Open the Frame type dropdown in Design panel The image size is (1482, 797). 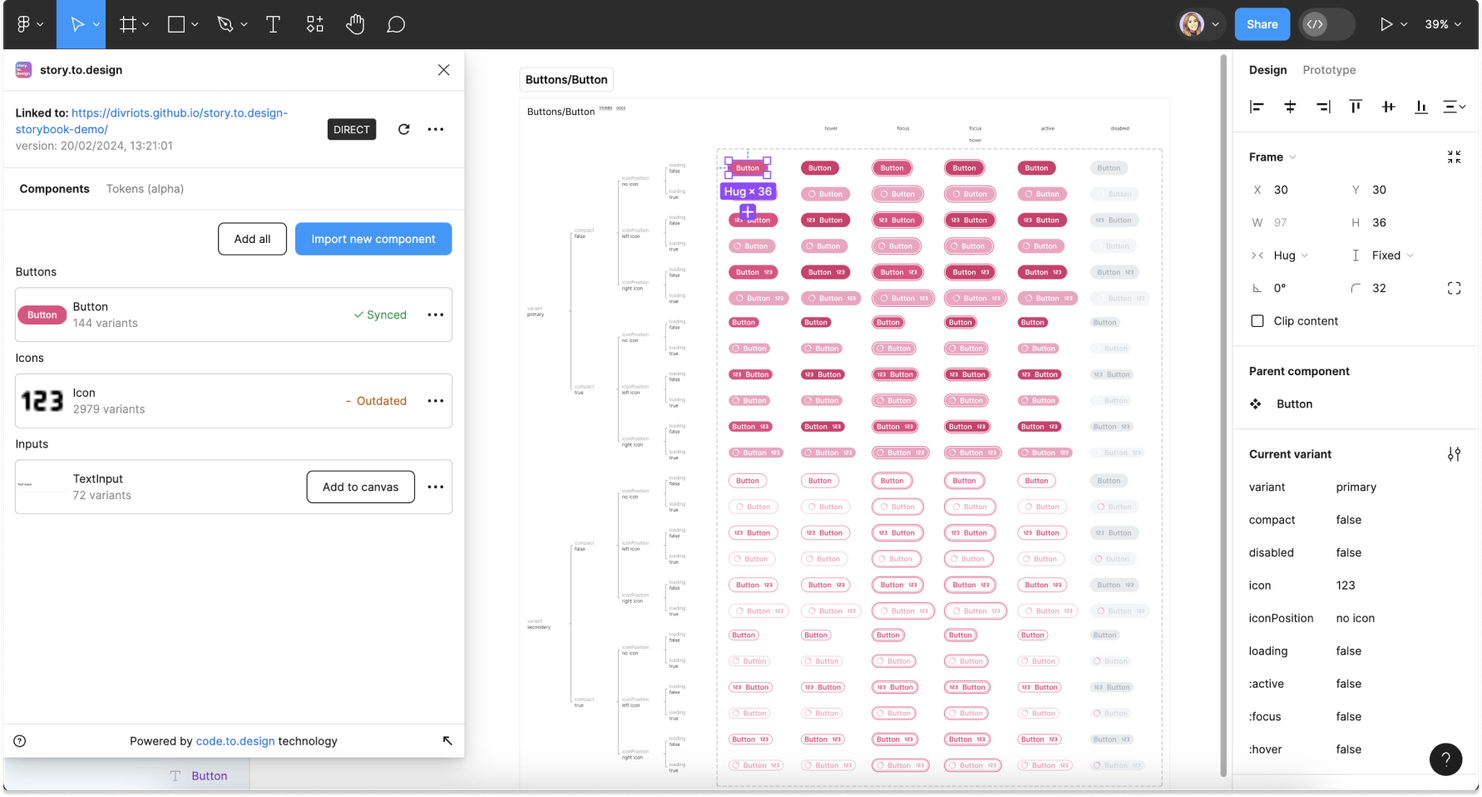pos(1269,156)
